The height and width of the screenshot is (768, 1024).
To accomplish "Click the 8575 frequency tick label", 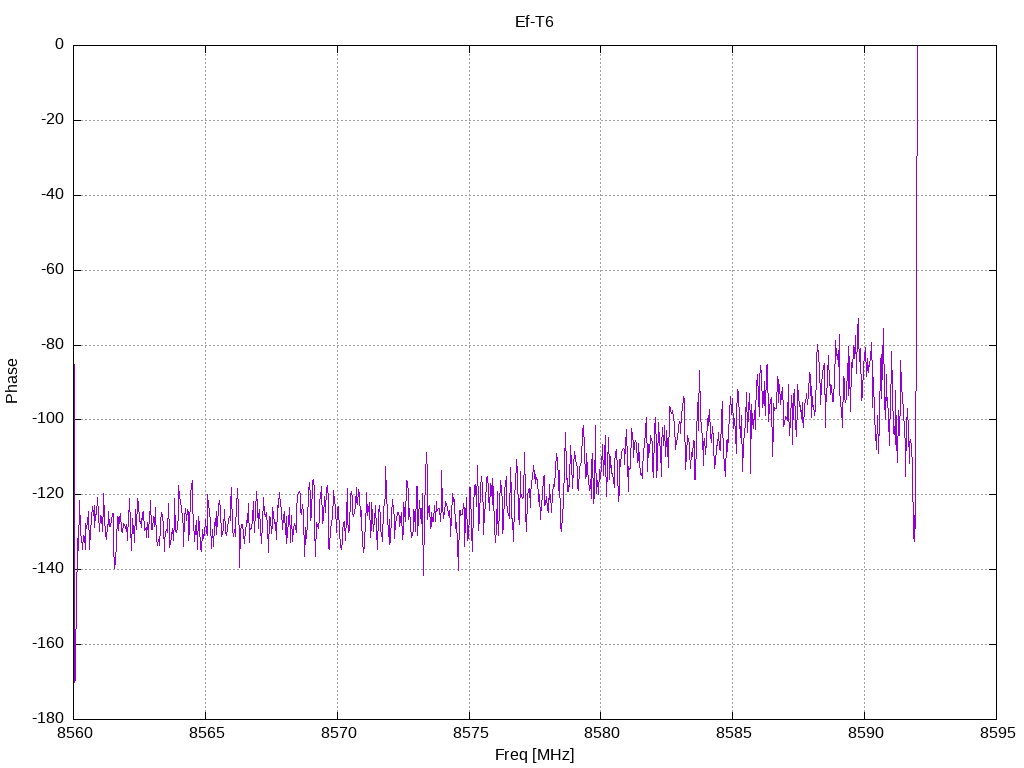I will [469, 733].
